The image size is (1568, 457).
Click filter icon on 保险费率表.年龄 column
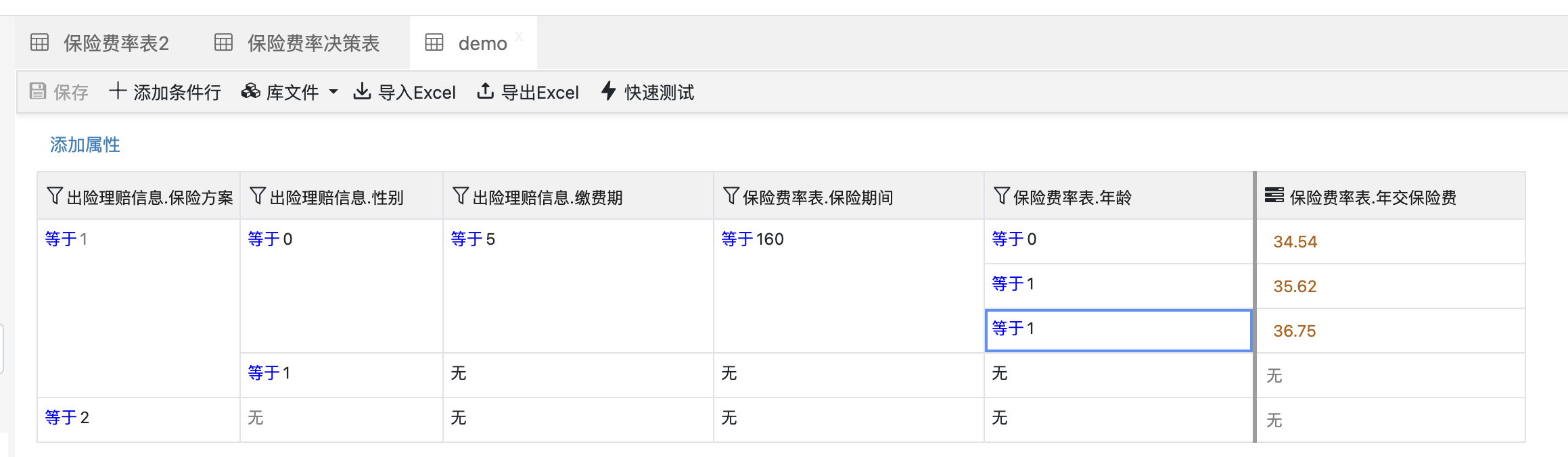click(x=1002, y=196)
